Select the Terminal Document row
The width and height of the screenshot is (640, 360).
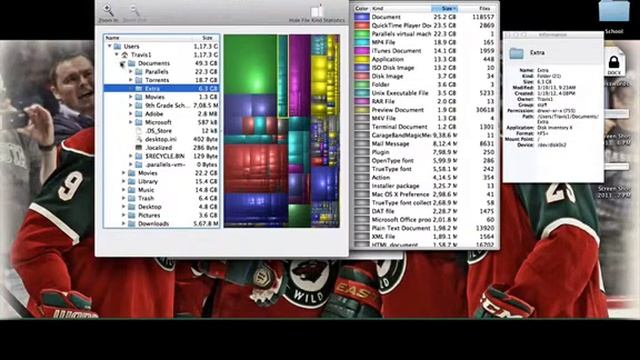(424, 127)
